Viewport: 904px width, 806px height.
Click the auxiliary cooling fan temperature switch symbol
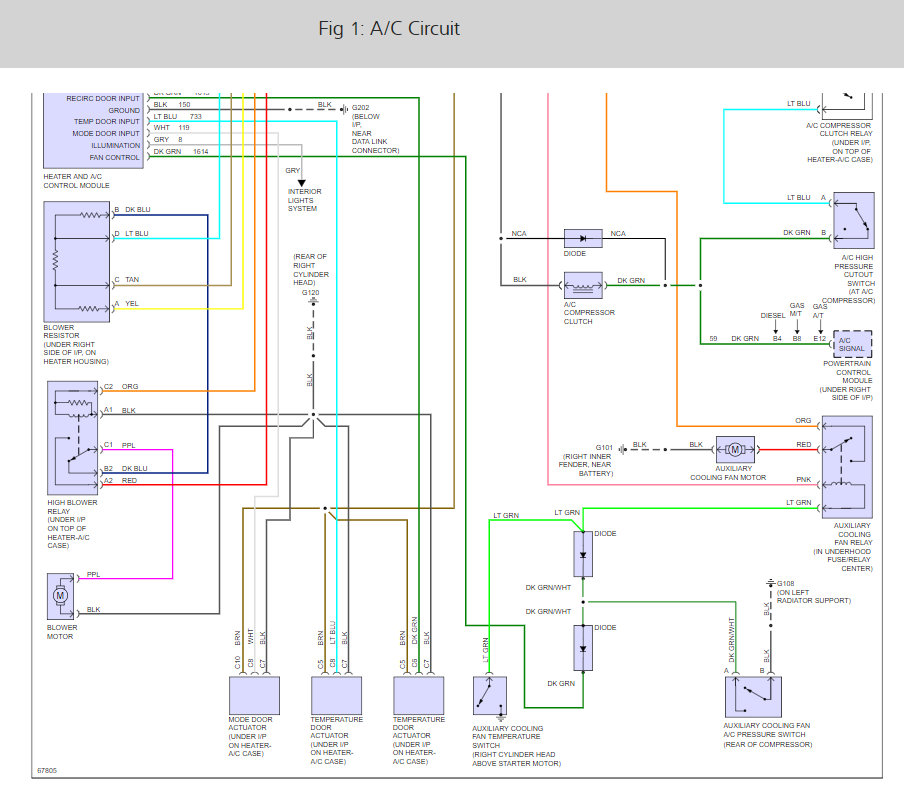(490, 696)
